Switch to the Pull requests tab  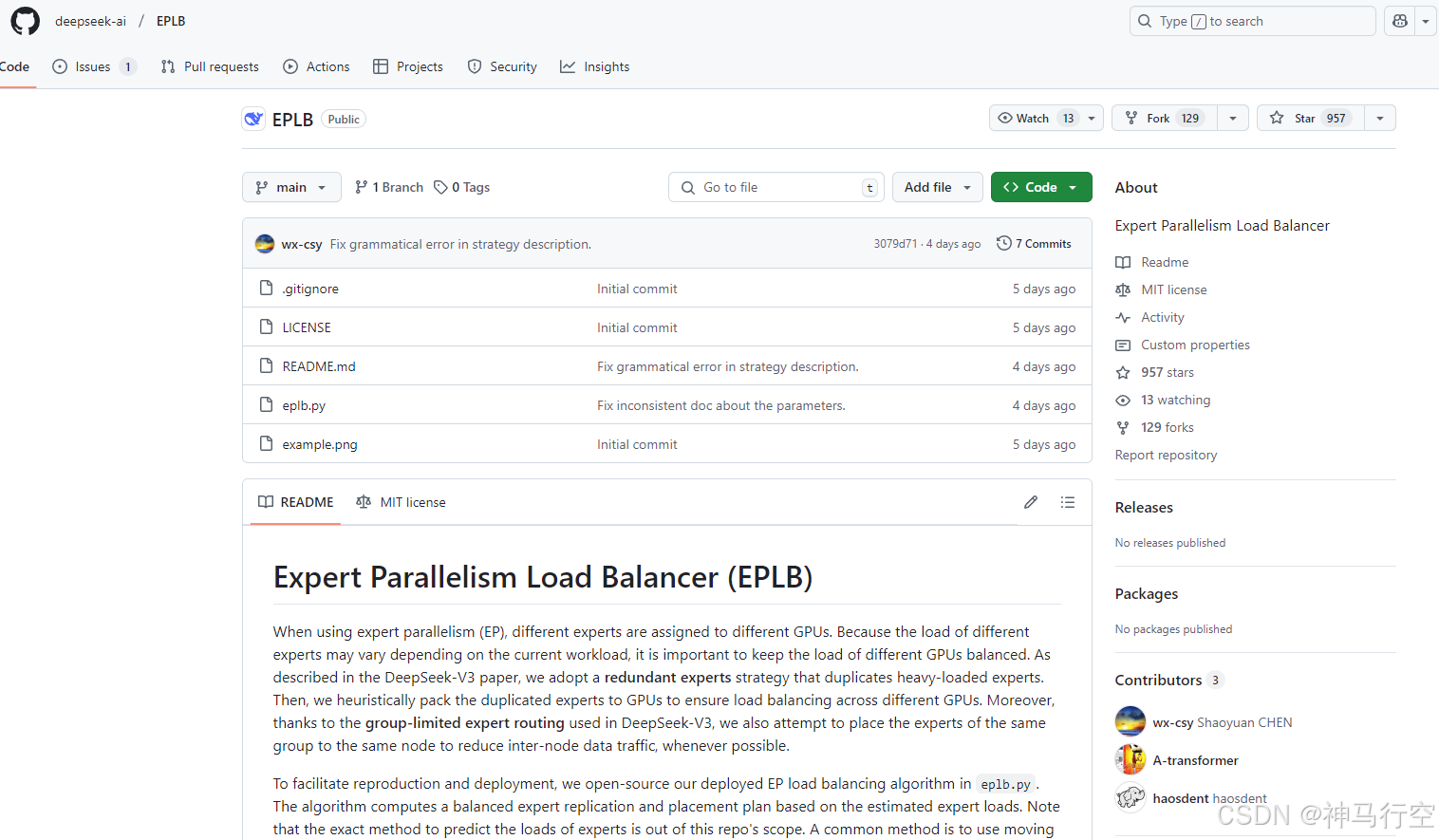tap(210, 66)
